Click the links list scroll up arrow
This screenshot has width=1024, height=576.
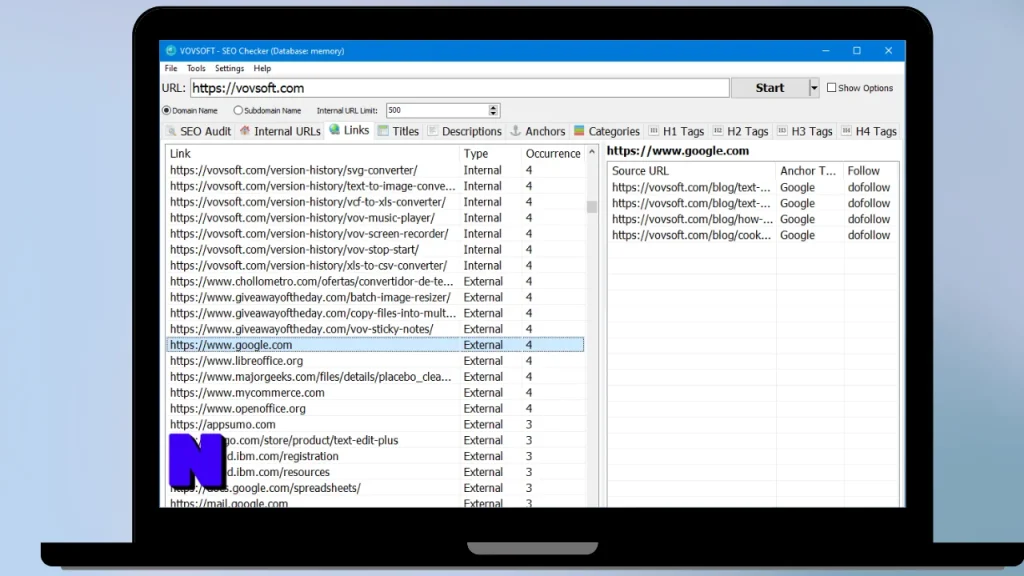(592, 152)
